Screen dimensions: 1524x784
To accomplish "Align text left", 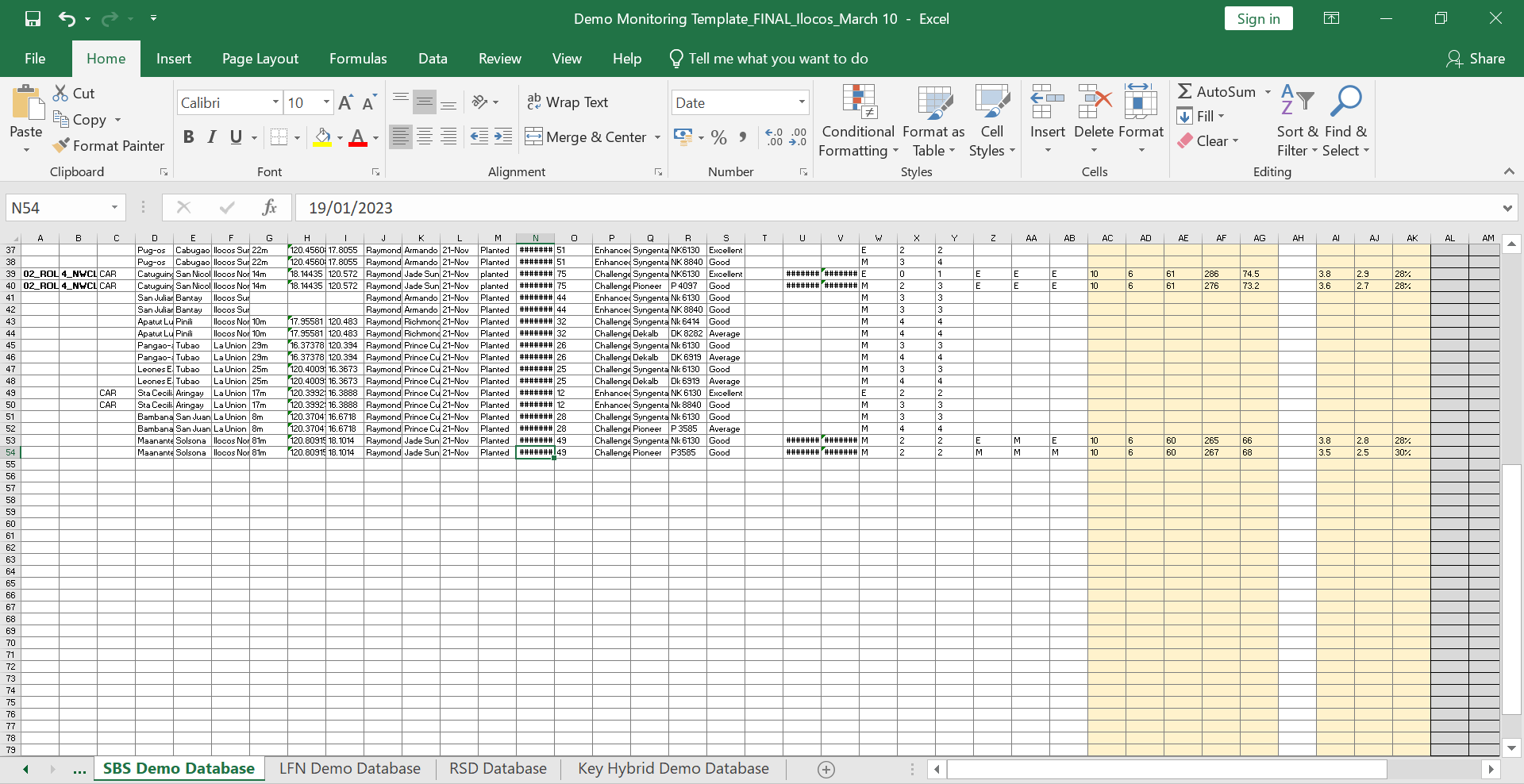I will pos(401,136).
